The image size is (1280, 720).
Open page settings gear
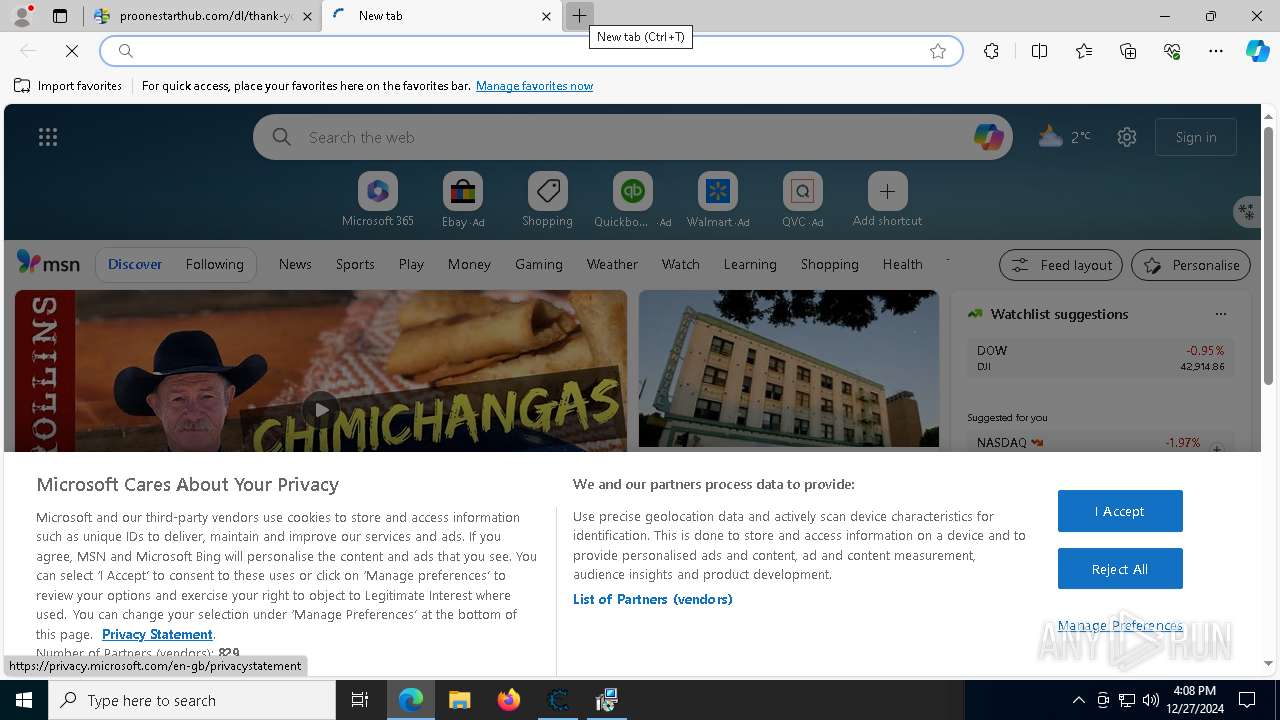pyautogui.click(x=1127, y=137)
